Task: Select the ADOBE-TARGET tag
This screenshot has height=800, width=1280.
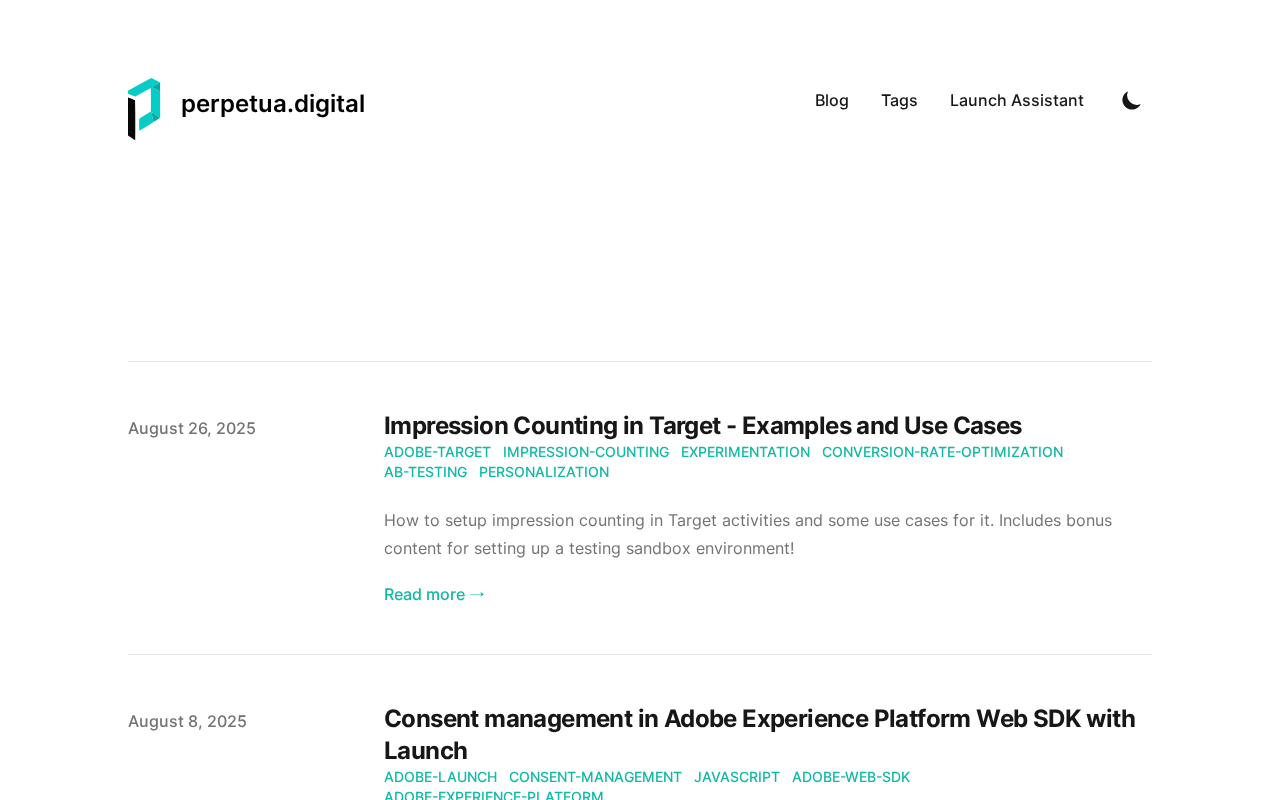Action: tap(437, 452)
